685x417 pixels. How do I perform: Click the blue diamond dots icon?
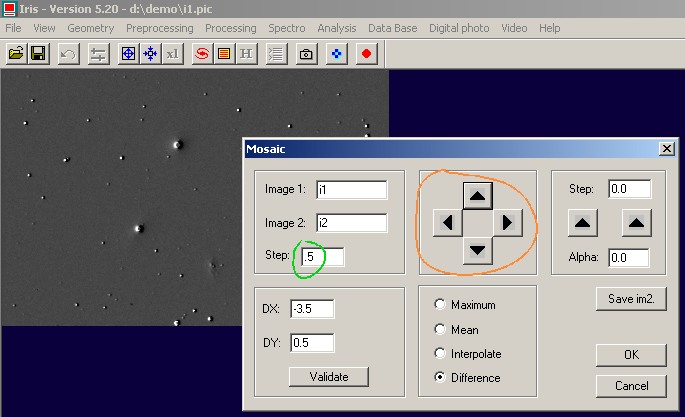pos(336,54)
